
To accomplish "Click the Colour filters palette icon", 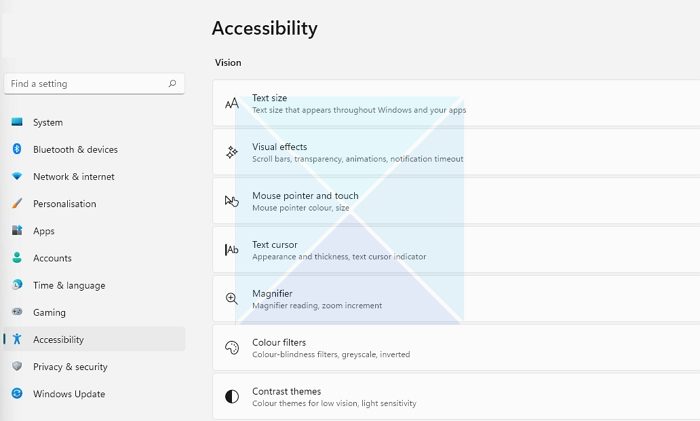I will (232, 348).
